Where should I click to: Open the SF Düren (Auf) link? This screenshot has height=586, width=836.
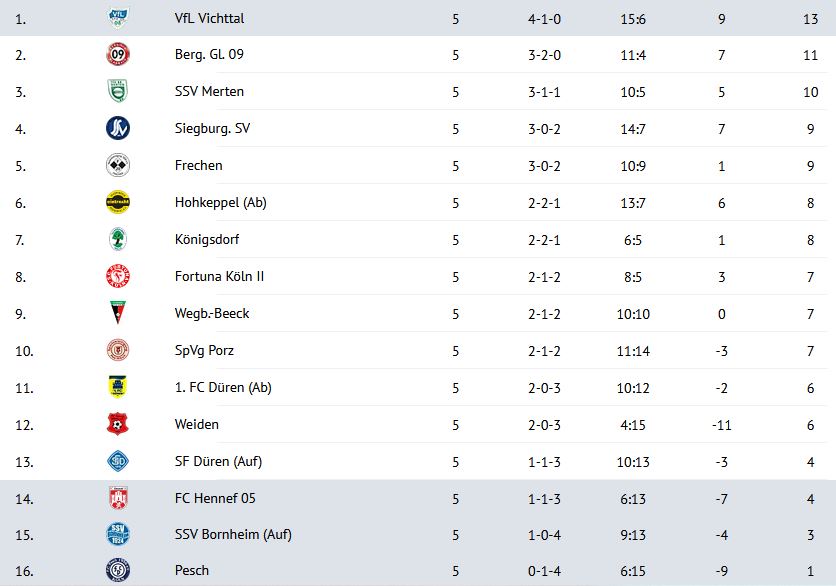coord(218,461)
